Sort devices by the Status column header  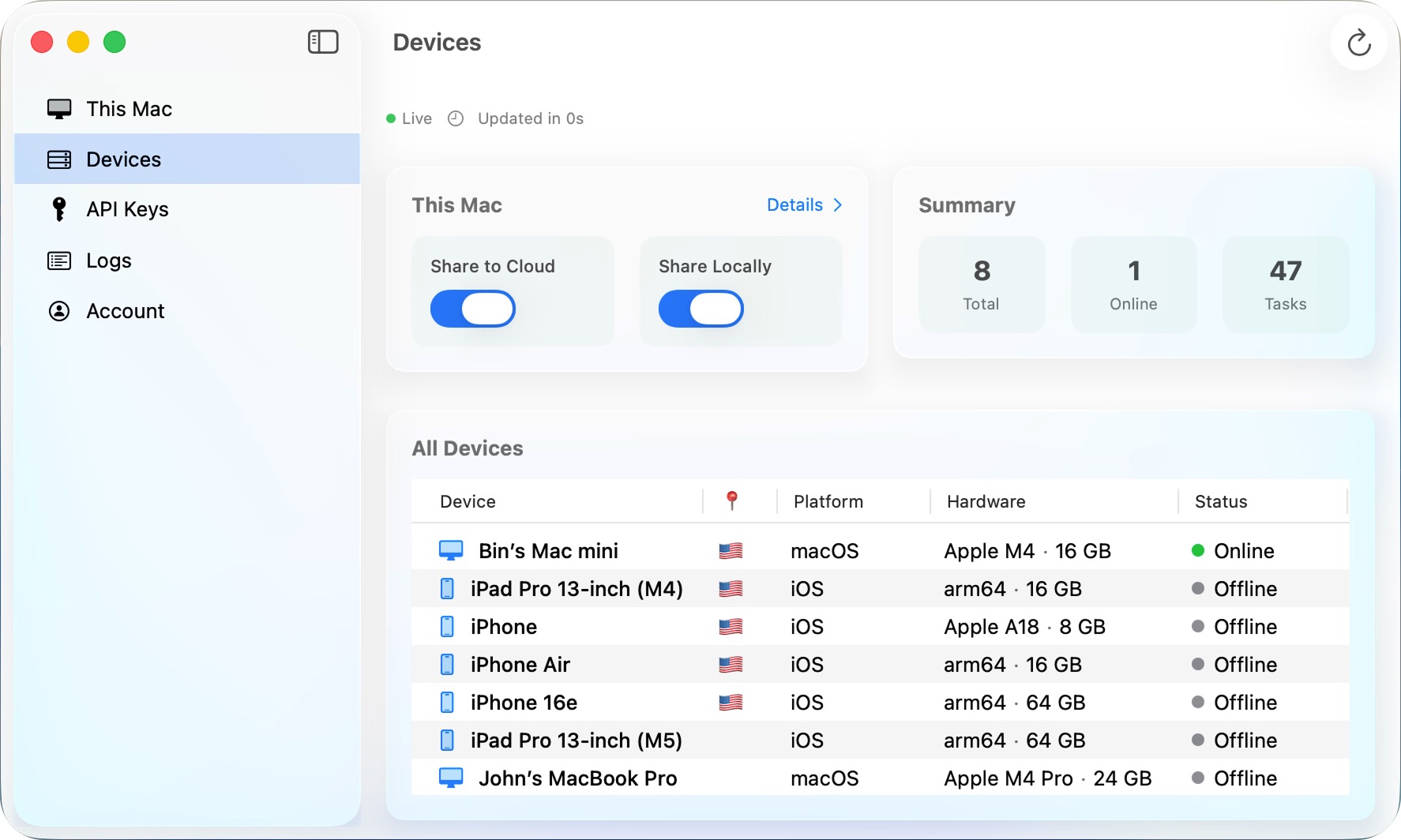(x=1220, y=501)
